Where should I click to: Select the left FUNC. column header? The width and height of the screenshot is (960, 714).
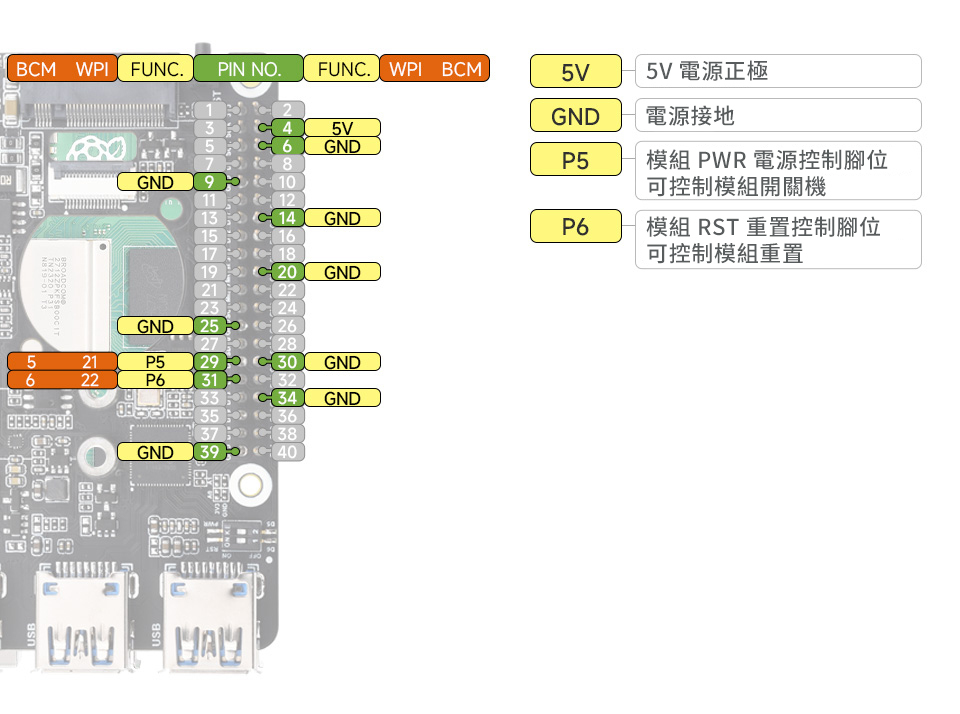[155, 68]
